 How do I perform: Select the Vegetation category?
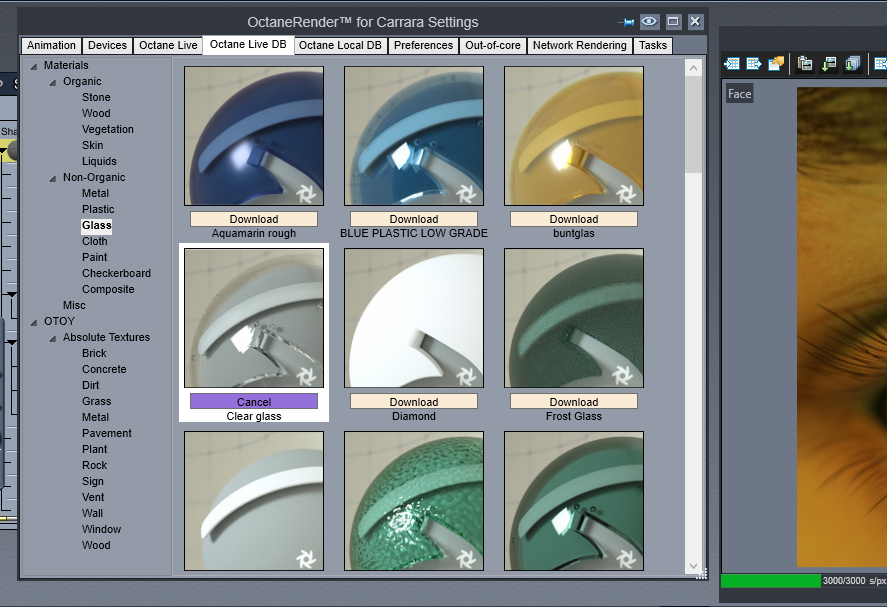107,130
